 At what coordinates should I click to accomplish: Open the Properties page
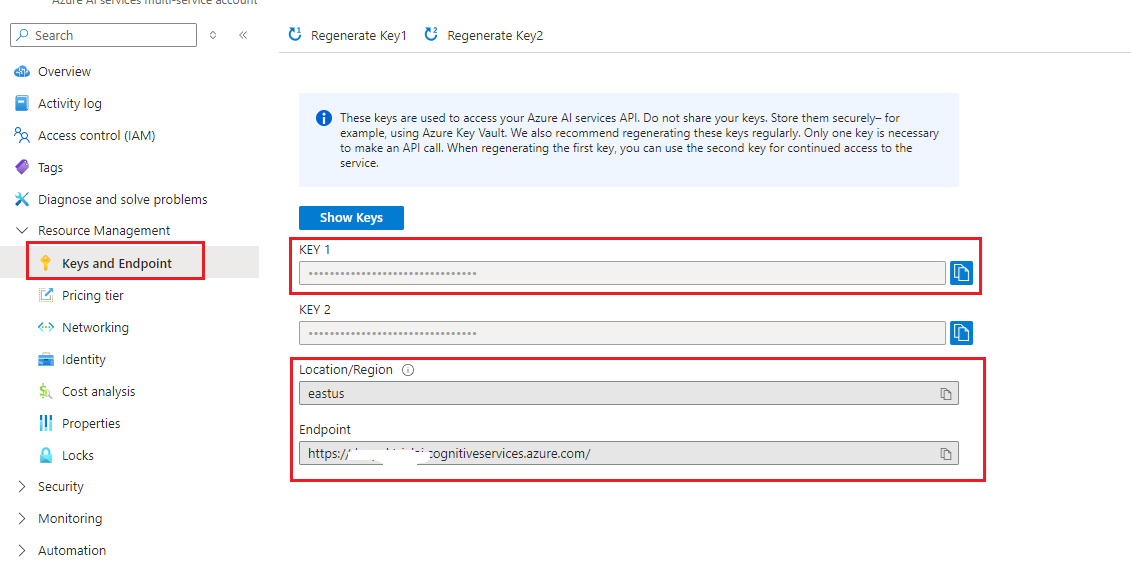click(91, 423)
